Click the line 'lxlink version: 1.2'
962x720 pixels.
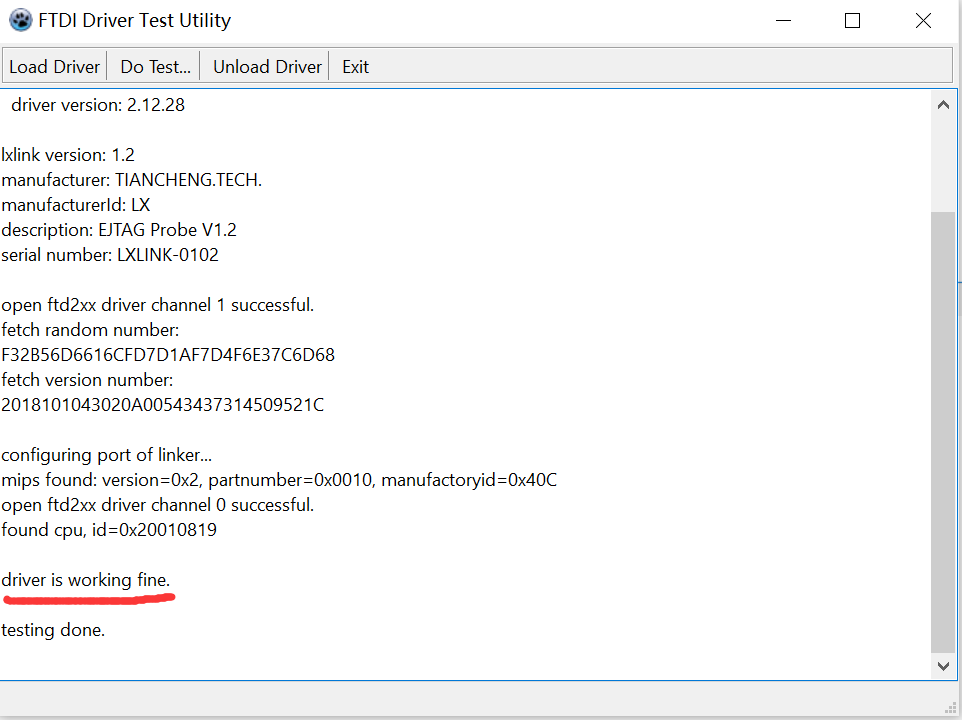point(68,155)
